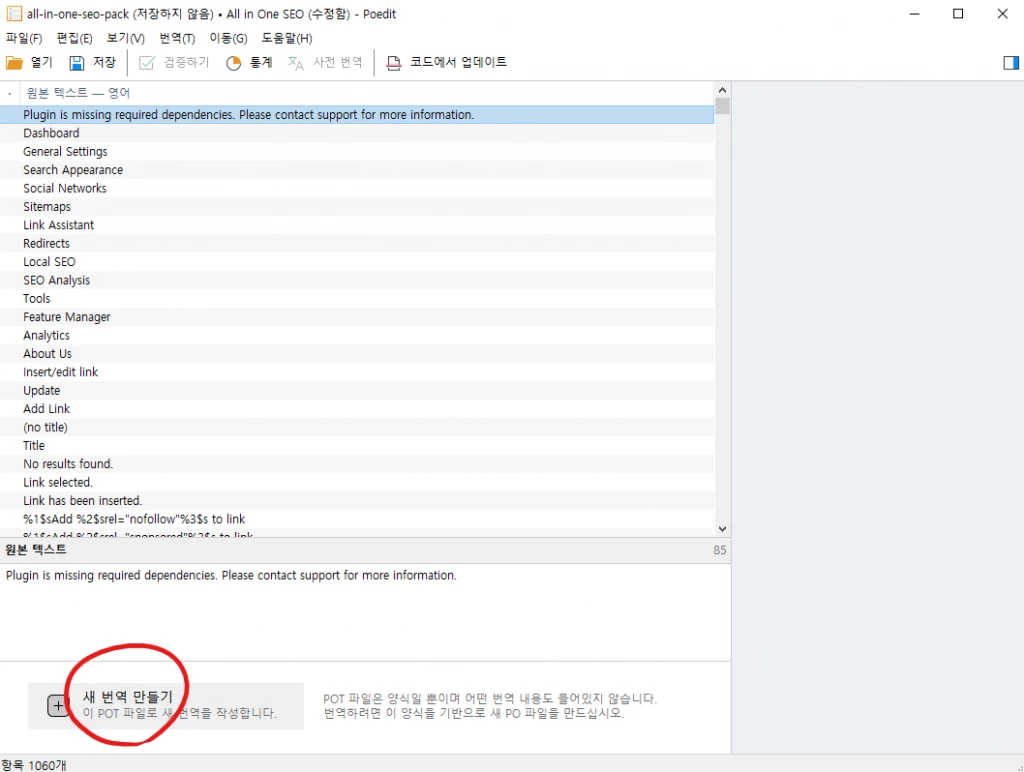
Task: Select the 'Link has been inserted.' row
Action: point(357,501)
